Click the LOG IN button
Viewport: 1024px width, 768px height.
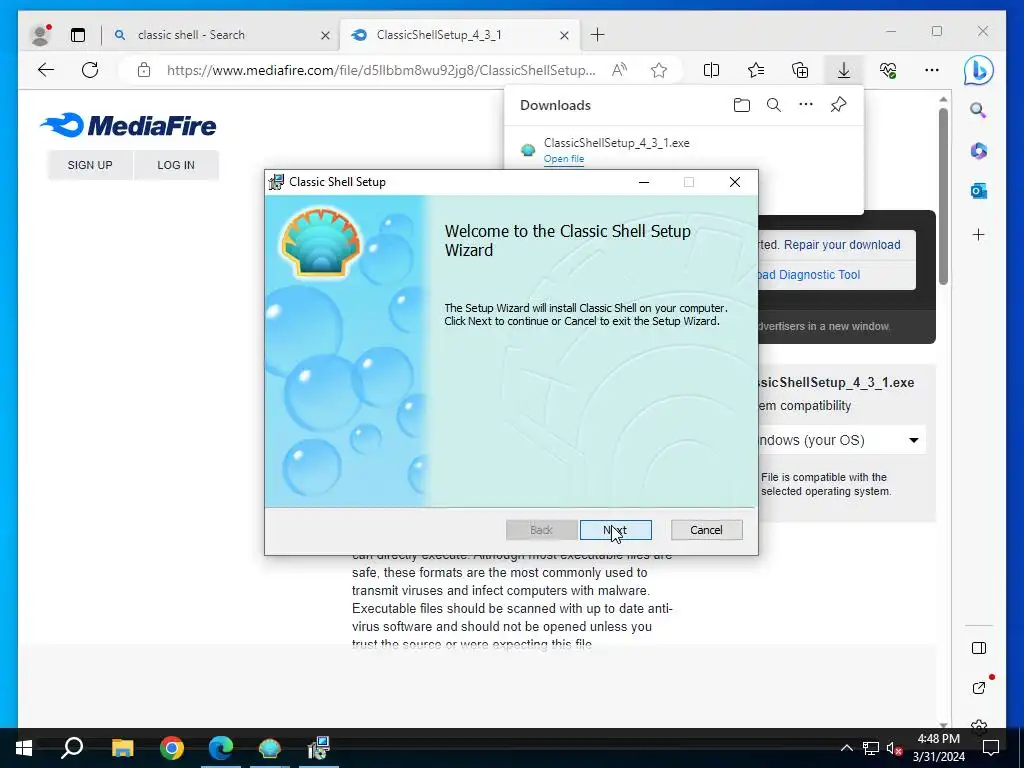point(176,165)
